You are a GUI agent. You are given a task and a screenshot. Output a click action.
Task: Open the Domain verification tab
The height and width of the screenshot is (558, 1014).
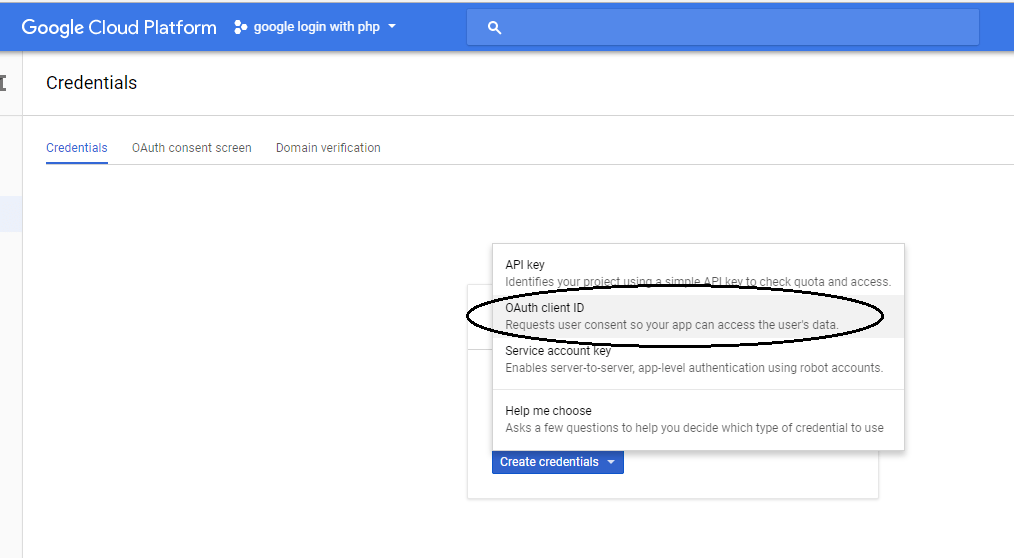click(328, 148)
